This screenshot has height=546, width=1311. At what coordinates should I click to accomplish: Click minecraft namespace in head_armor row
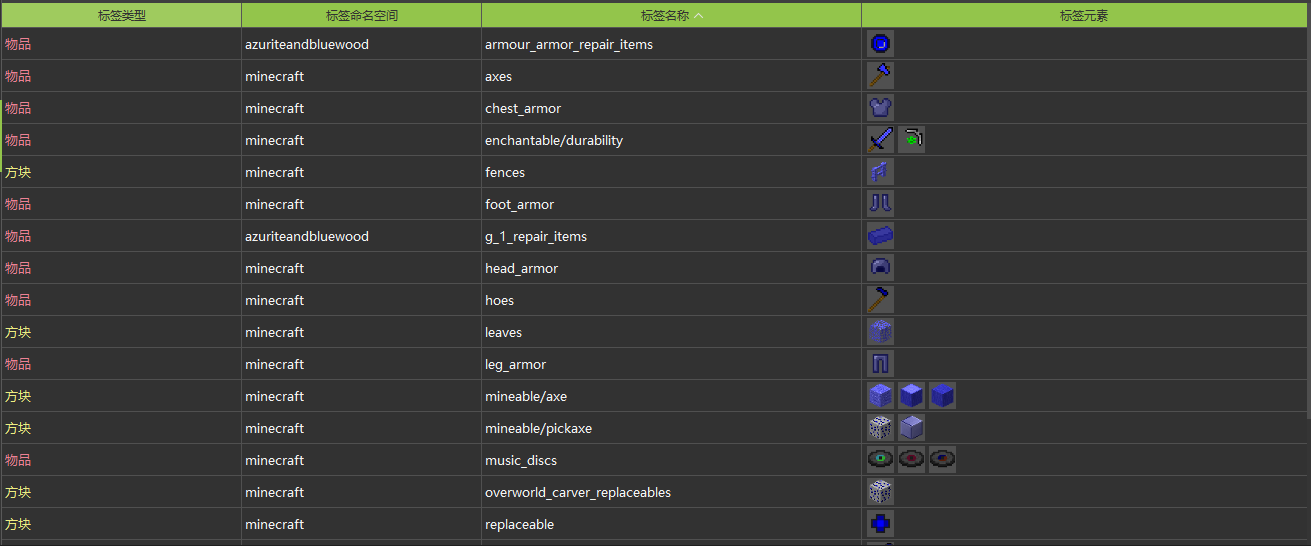275,268
